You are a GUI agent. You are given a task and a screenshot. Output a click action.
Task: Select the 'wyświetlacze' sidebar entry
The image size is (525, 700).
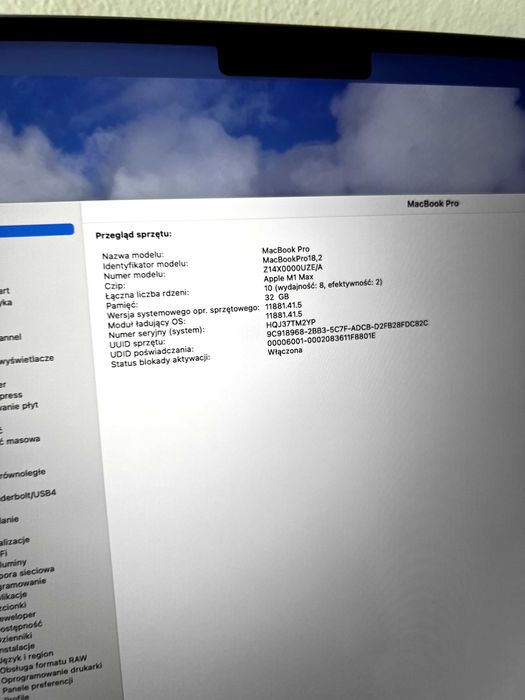click(x=27, y=359)
